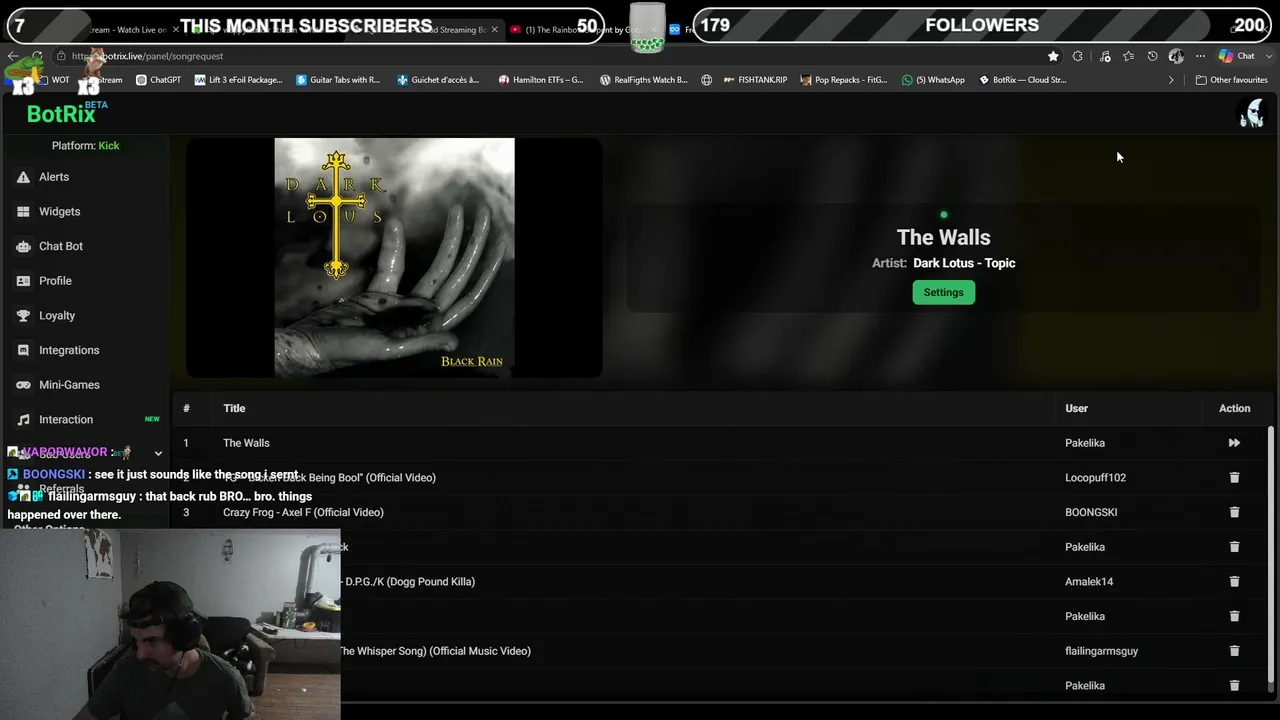Open the FISHTANK.RIP bookmark
The height and width of the screenshot is (720, 1280).
click(x=755, y=80)
